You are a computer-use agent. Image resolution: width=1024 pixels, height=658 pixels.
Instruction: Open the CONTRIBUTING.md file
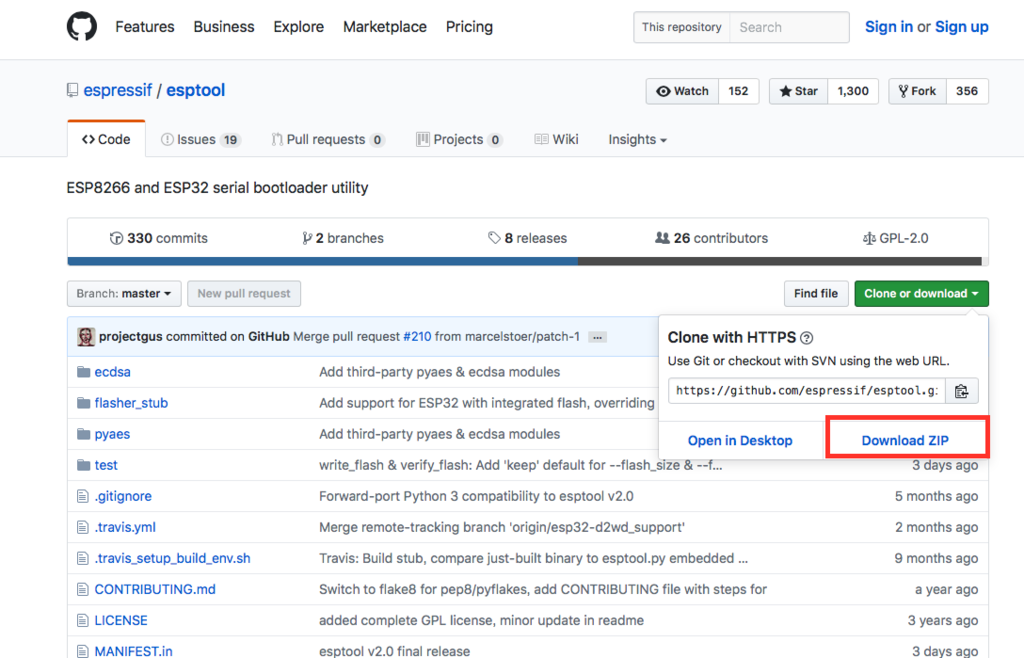[x=155, y=589]
